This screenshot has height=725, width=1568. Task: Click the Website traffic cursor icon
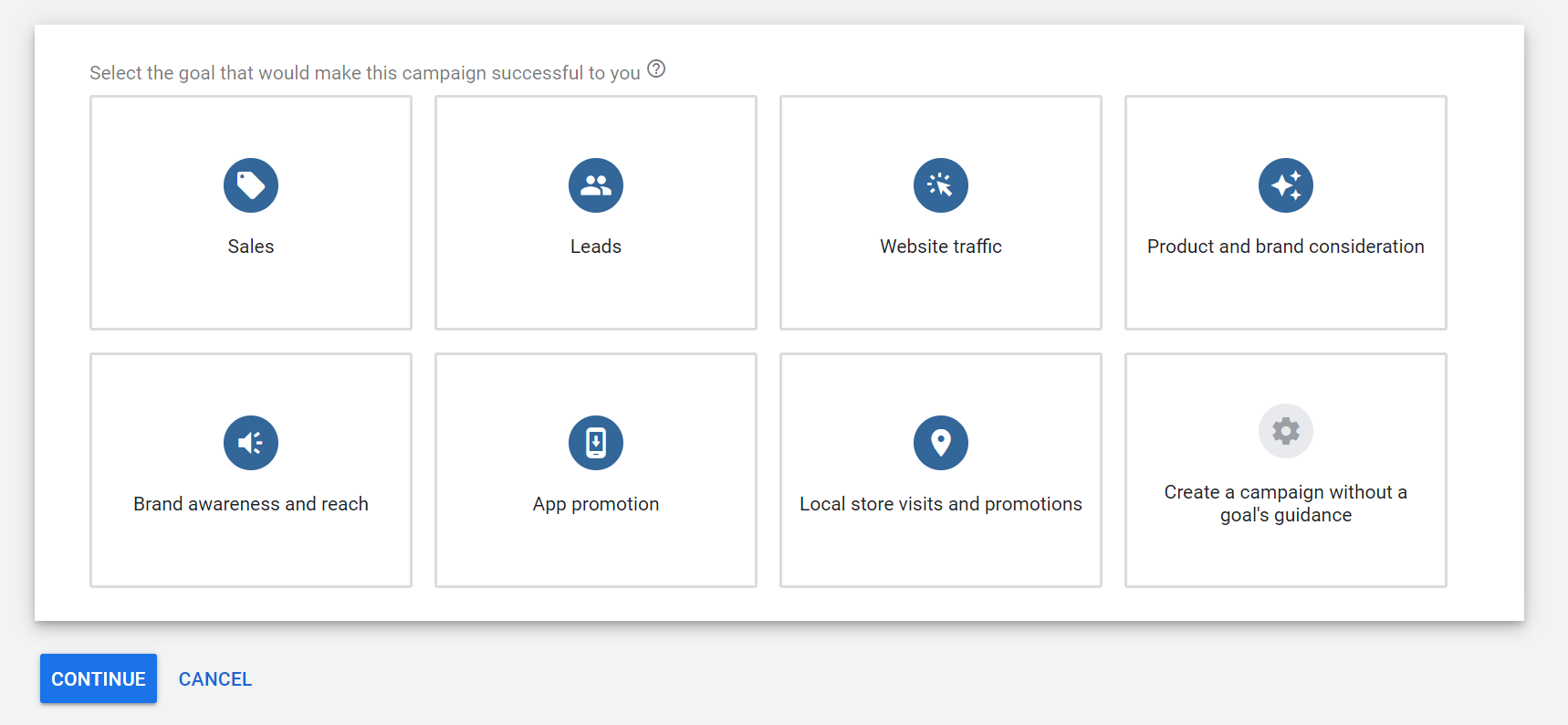(941, 185)
